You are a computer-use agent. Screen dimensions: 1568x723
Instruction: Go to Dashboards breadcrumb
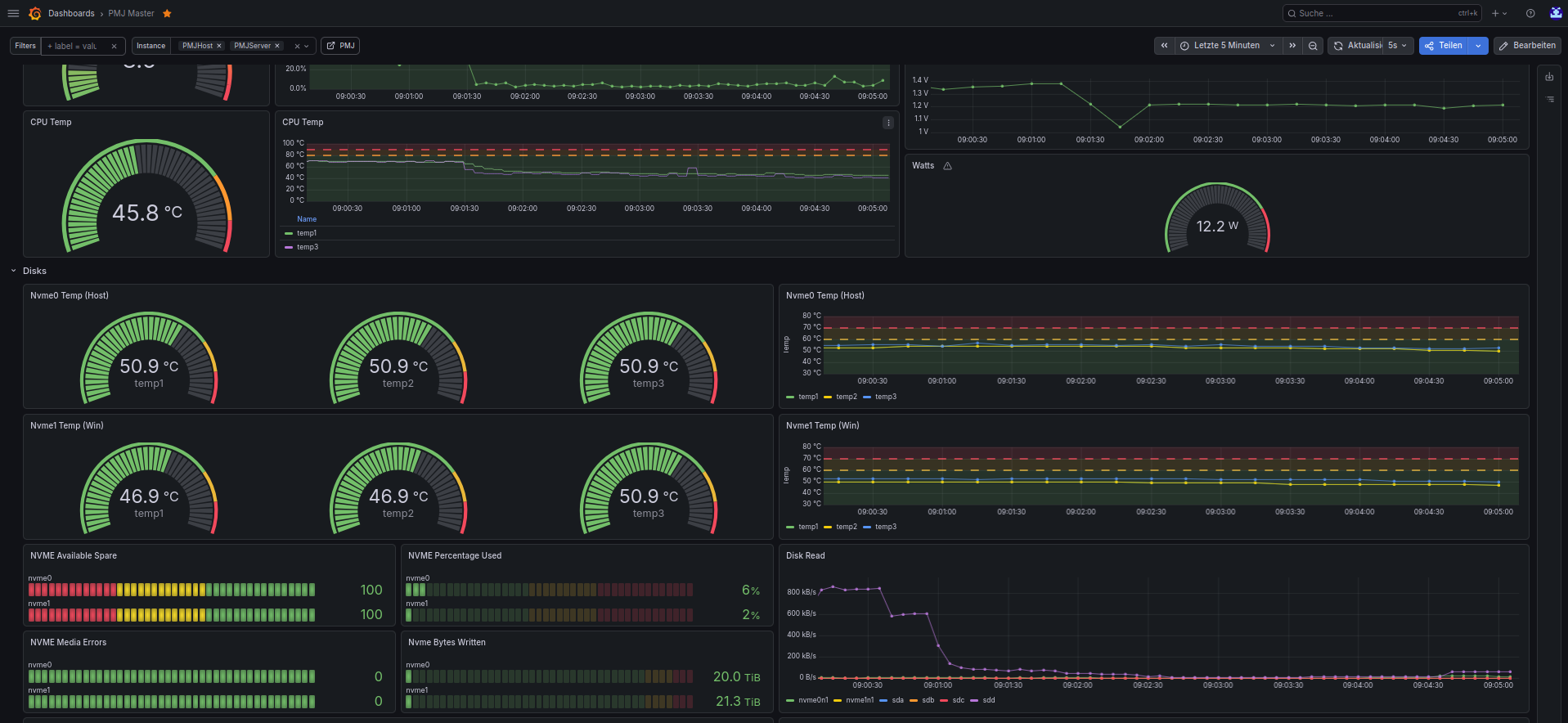(71, 13)
